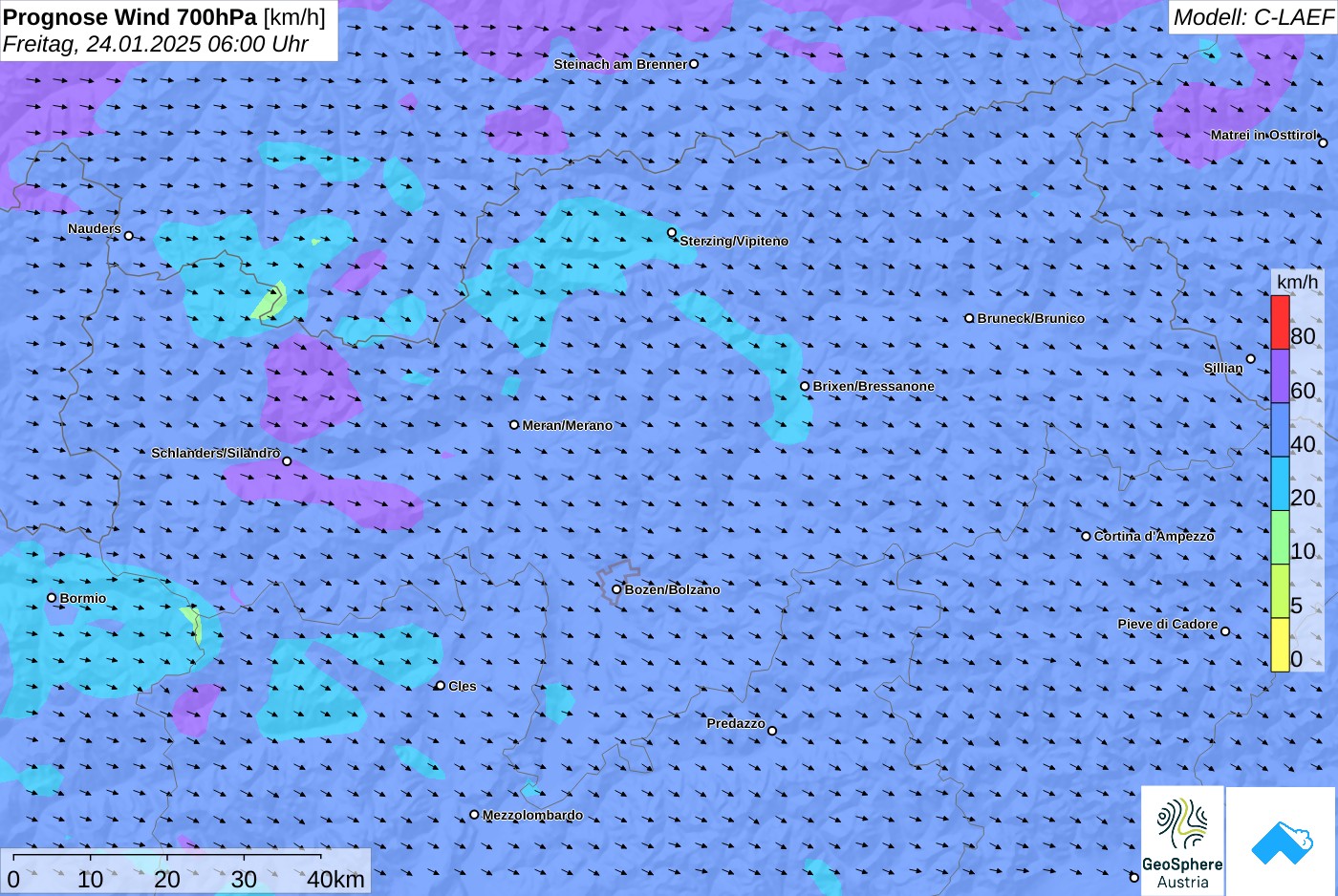Click the Nauders location marker
The height and width of the screenshot is (896, 1338).
(x=128, y=236)
